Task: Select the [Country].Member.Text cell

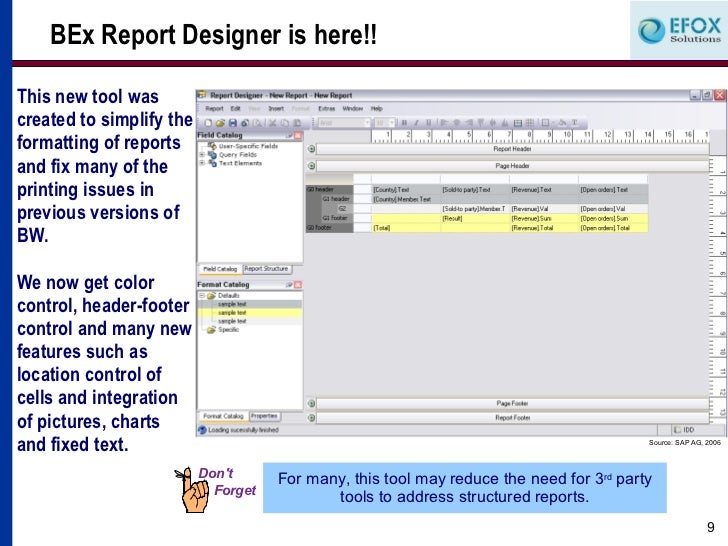Action: point(406,199)
